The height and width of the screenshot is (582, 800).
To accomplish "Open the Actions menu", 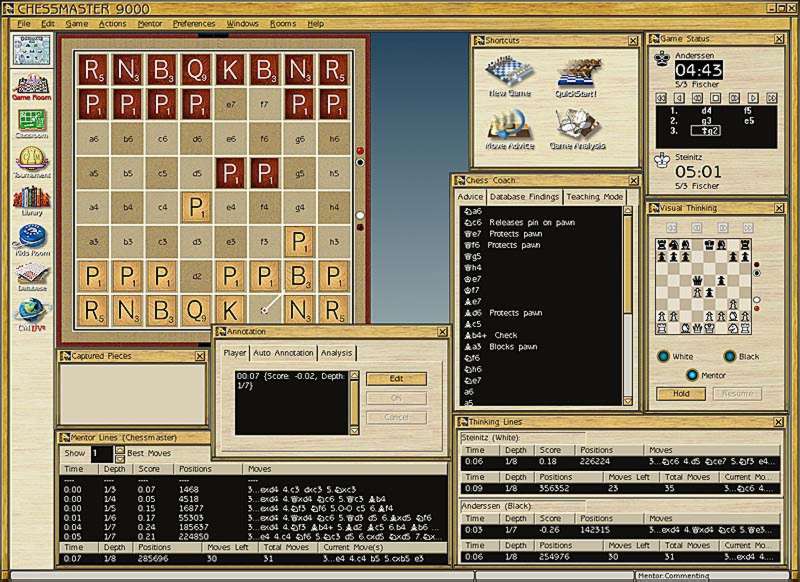I will pyautogui.click(x=112, y=23).
